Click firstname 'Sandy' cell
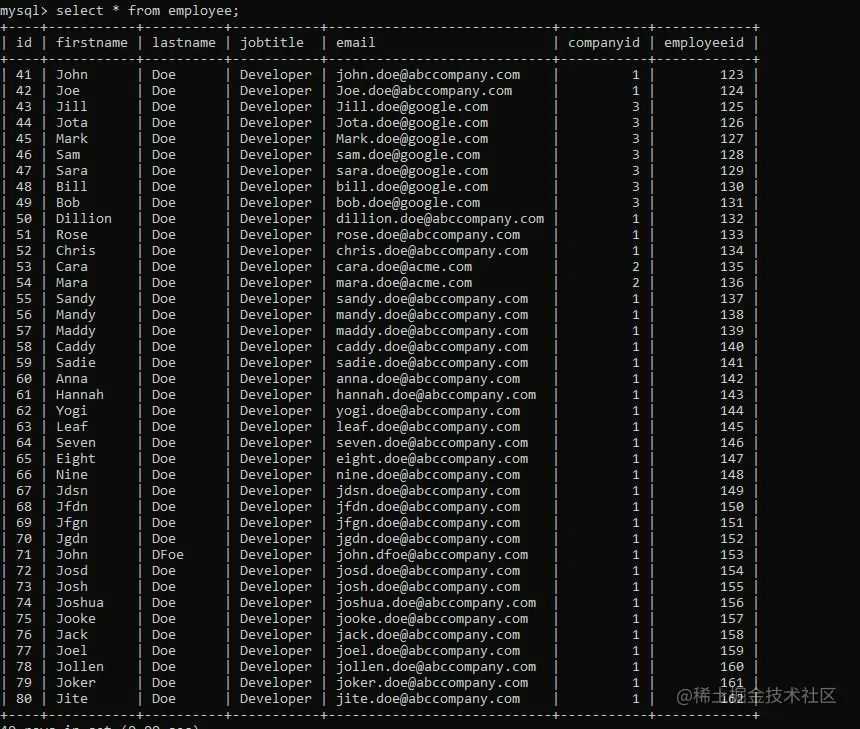The image size is (860, 729). click(x=76, y=298)
